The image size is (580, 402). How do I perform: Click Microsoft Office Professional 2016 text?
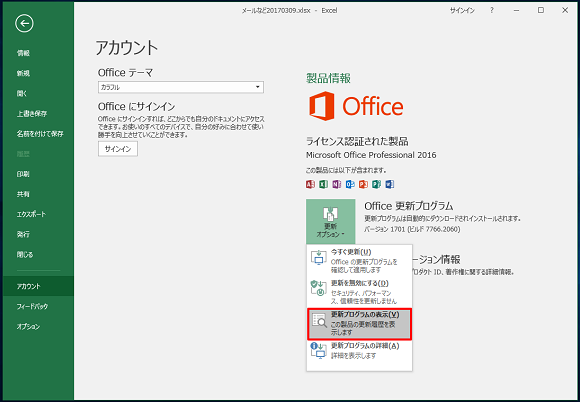point(371,155)
